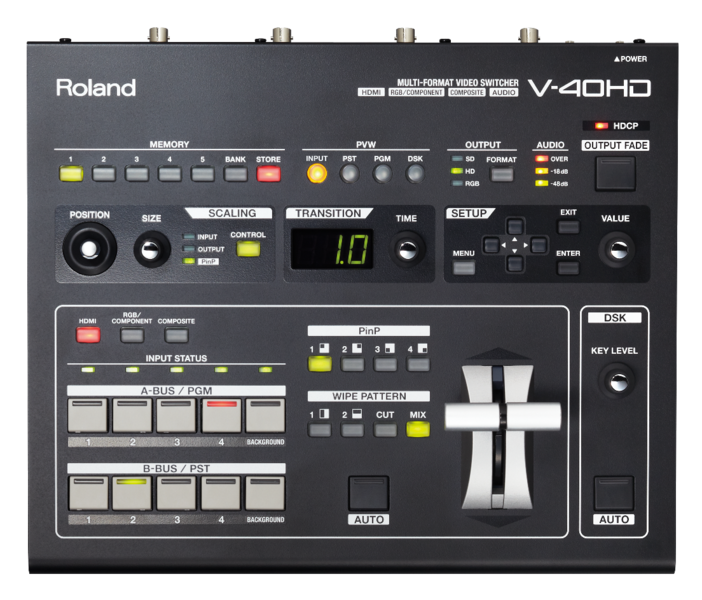Click the scaling PinP indicator label

[208, 261]
